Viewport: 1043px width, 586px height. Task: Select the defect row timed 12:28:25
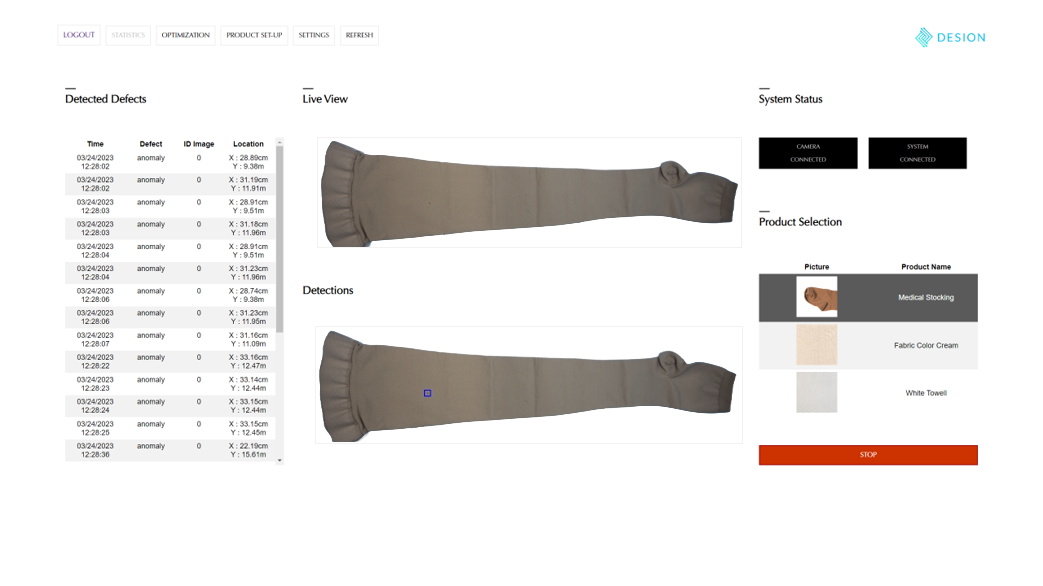point(170,428)
